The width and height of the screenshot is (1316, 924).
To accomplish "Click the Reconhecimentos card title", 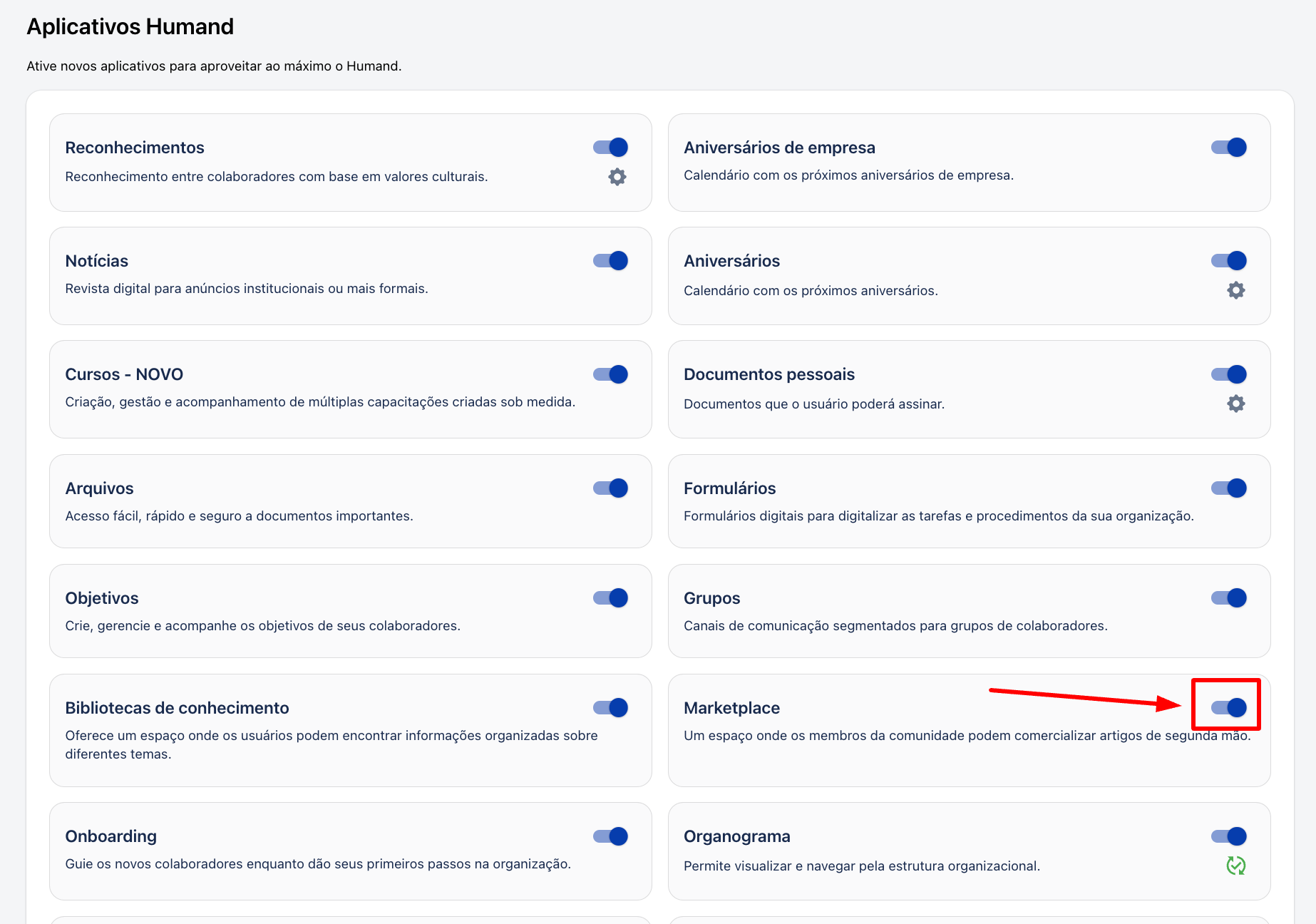I will pyautogui.click(x=135, y=148).
